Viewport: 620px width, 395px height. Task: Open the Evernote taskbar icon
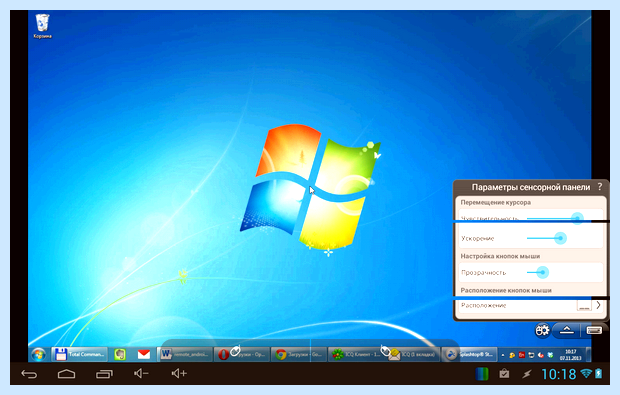click(120, 354)
